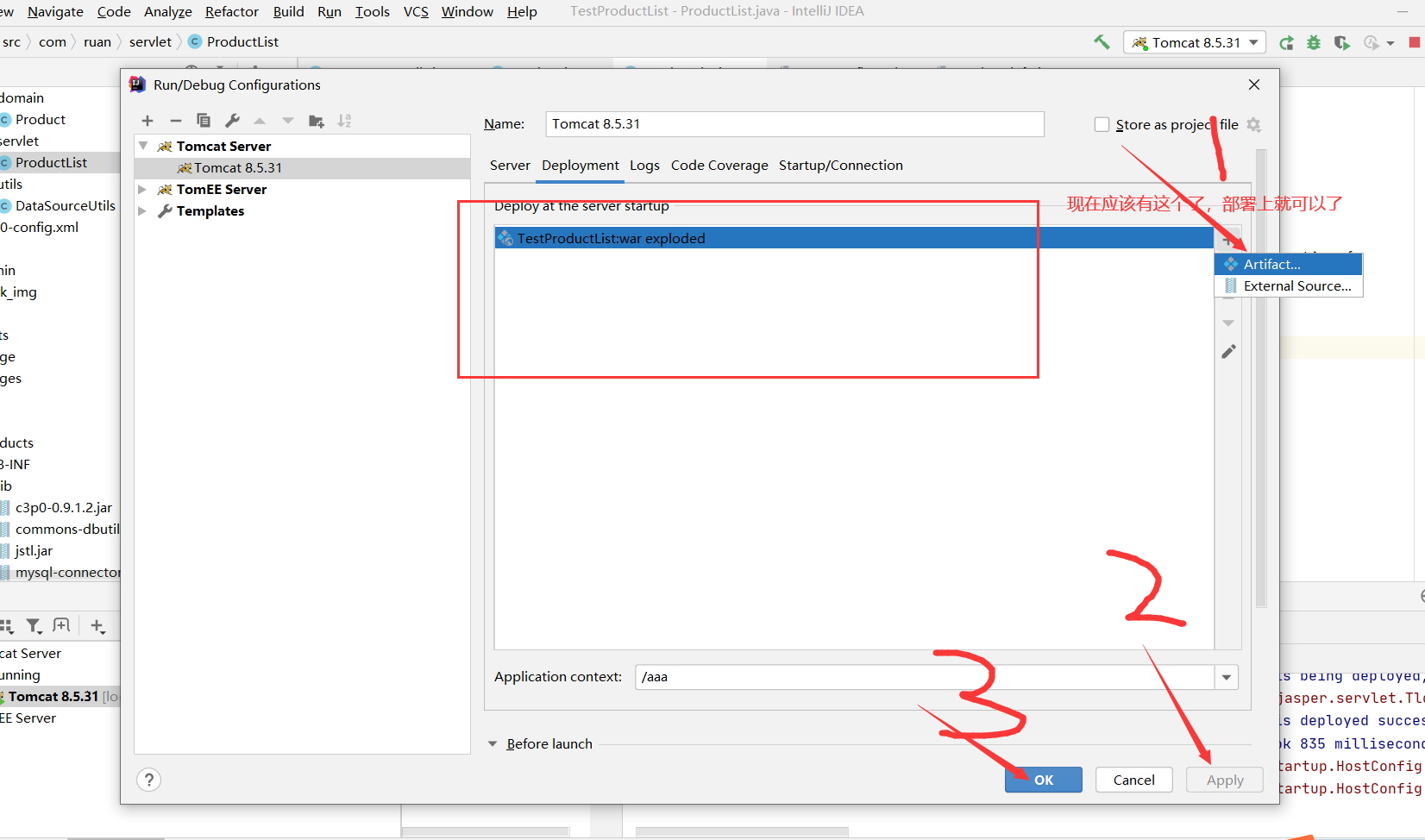This screenshot has height=840, width=1425.
Task: Open the help question mark button
Action: (x=148, y=780)
